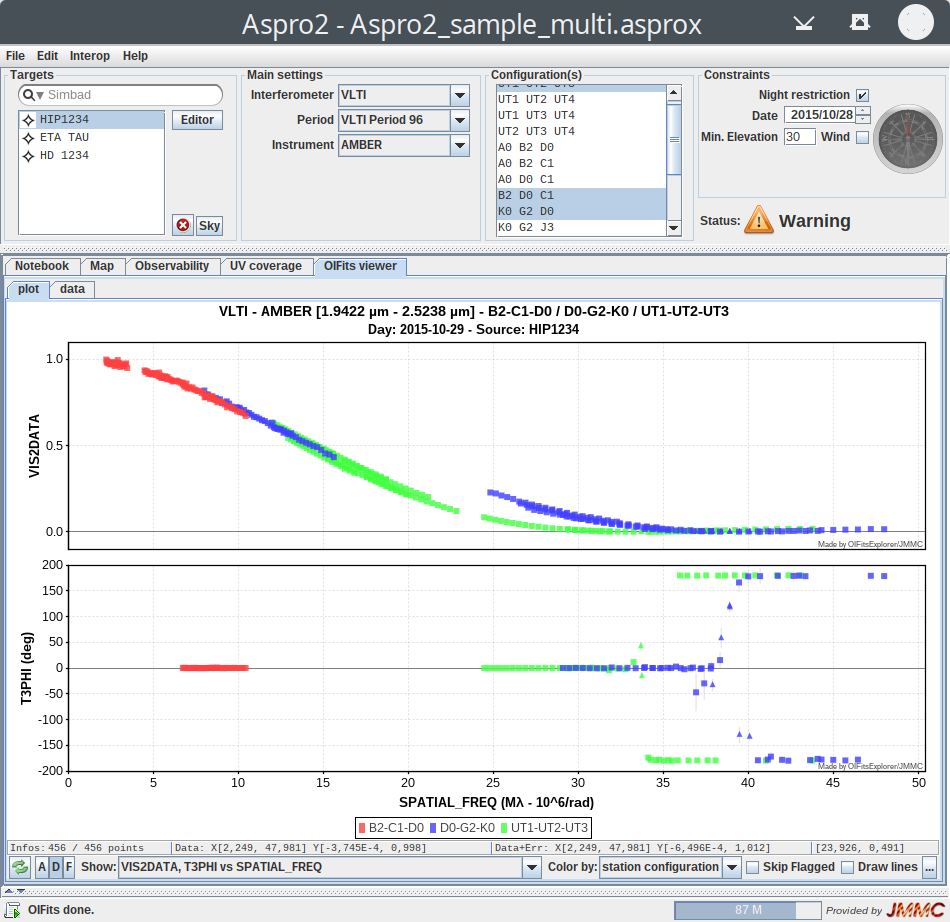Open the File menu
Screen dimensions: 950x922
click(15, 56)
